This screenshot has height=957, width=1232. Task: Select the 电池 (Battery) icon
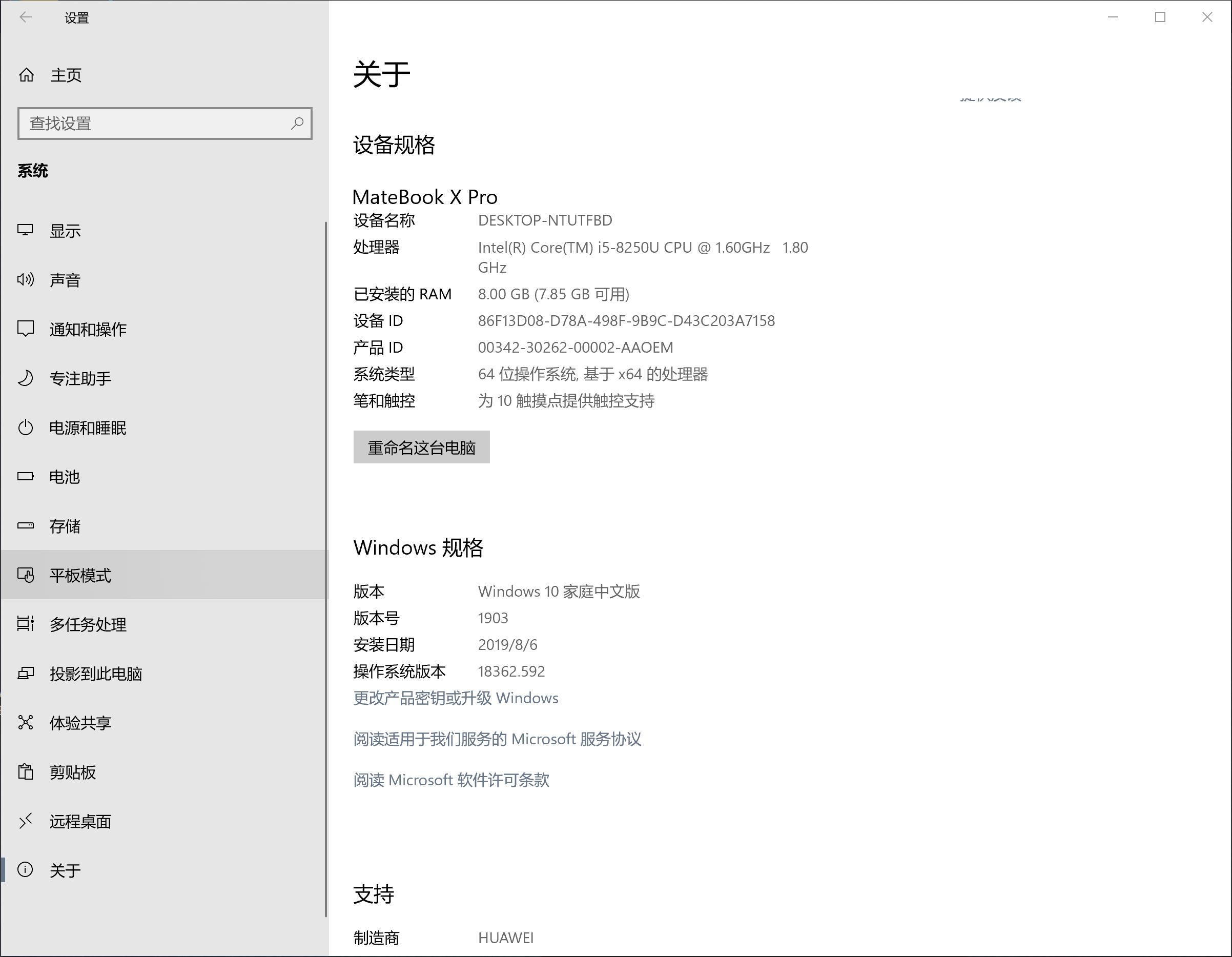click(x=26, y=477)
